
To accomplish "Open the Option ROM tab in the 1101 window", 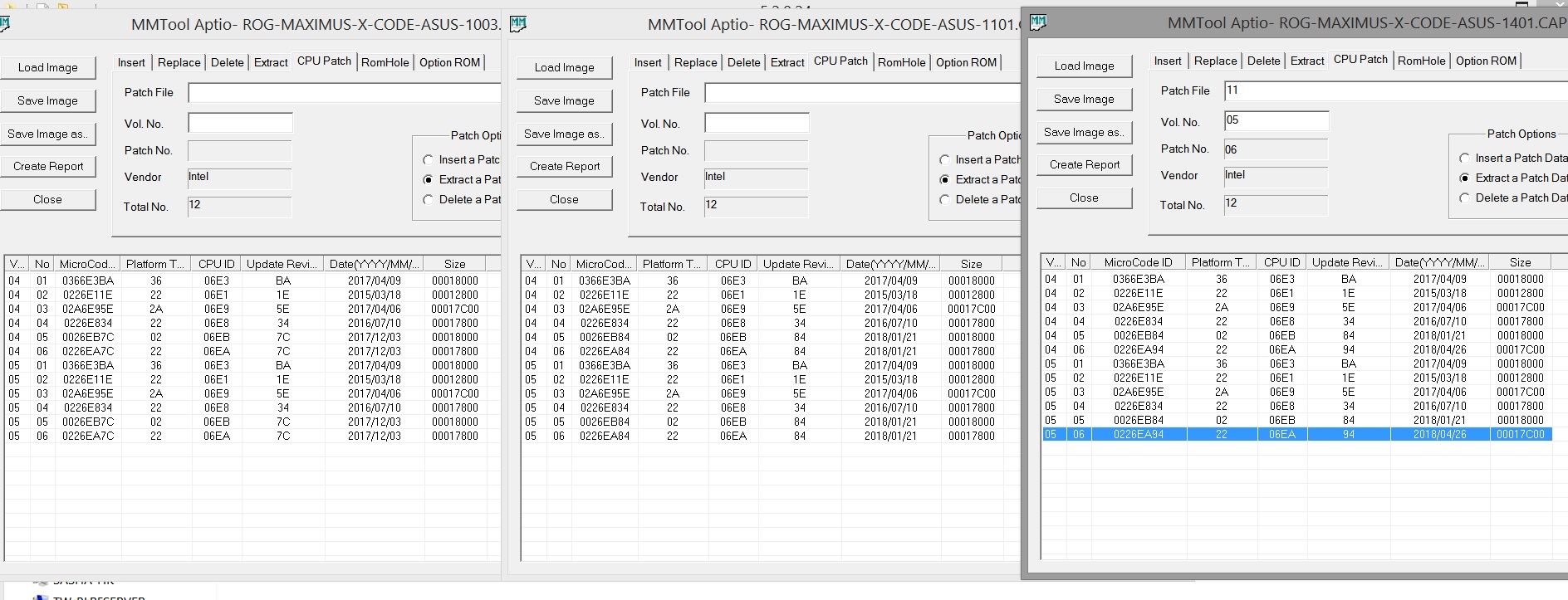I will click(967, 62).
